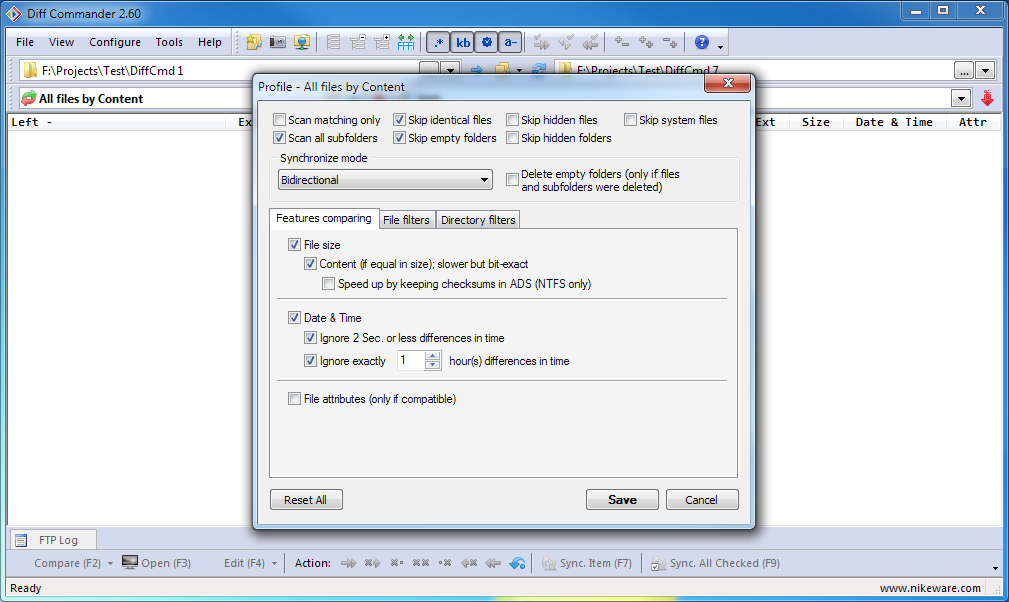This screenshot has width=1009, height=602.
Task: Open the Configure menu
Action: 115,42
